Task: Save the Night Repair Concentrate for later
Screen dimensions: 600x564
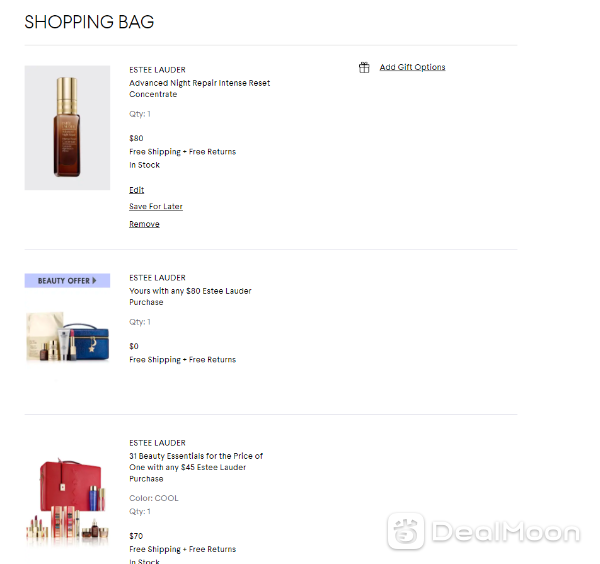Action: (x=156, y=206)
